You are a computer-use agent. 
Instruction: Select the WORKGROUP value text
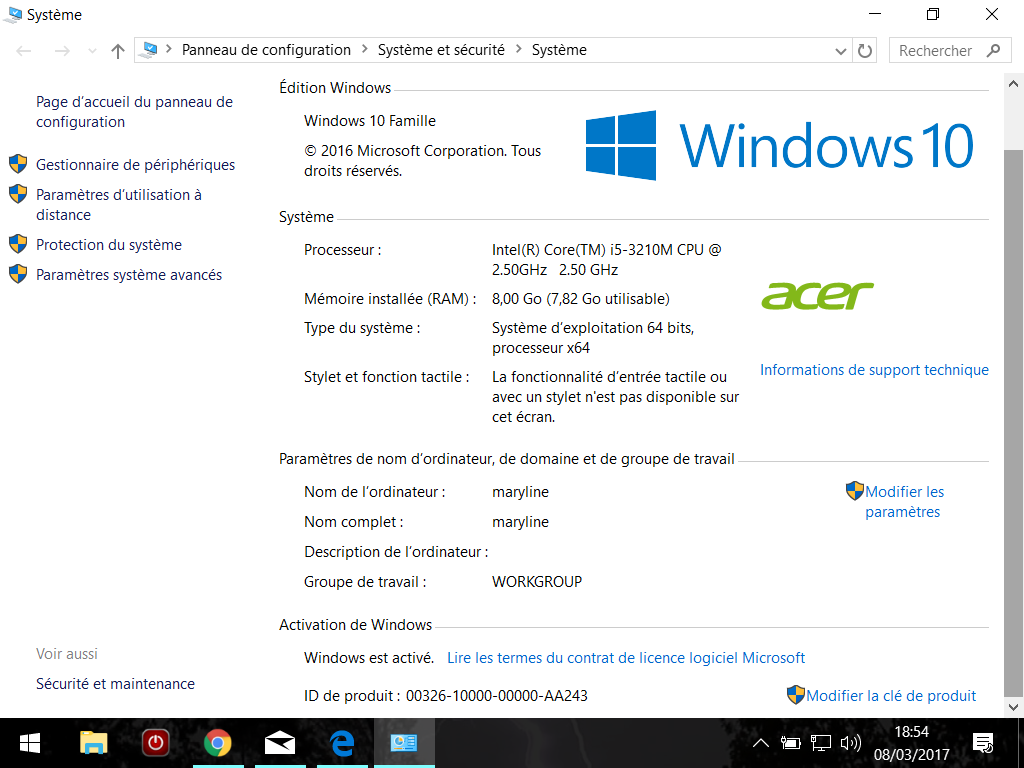[537, 581]
